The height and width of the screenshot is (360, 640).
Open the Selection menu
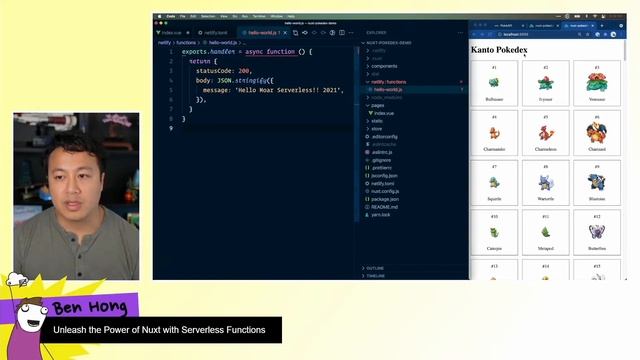click(x=208, y=16)
